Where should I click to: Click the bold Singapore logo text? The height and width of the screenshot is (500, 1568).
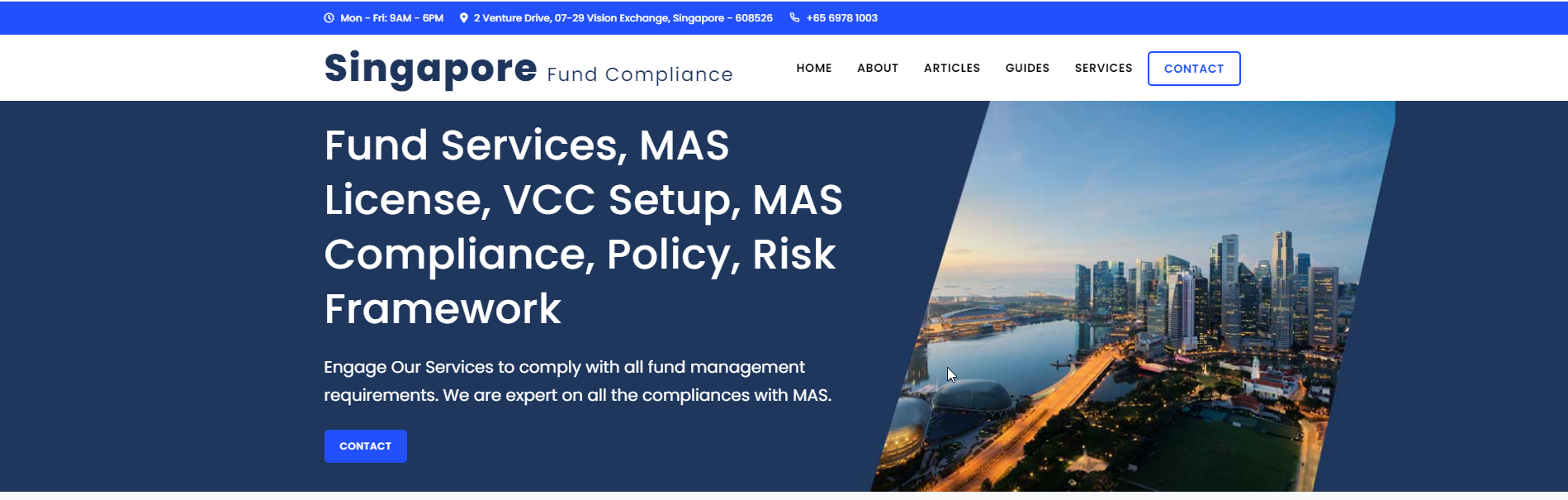pyautogui.click(x=430, y=68)
